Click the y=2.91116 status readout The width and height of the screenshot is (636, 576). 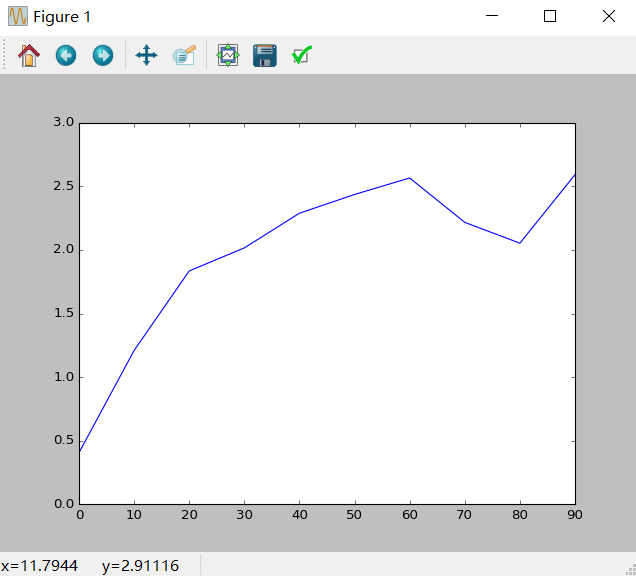140,565
